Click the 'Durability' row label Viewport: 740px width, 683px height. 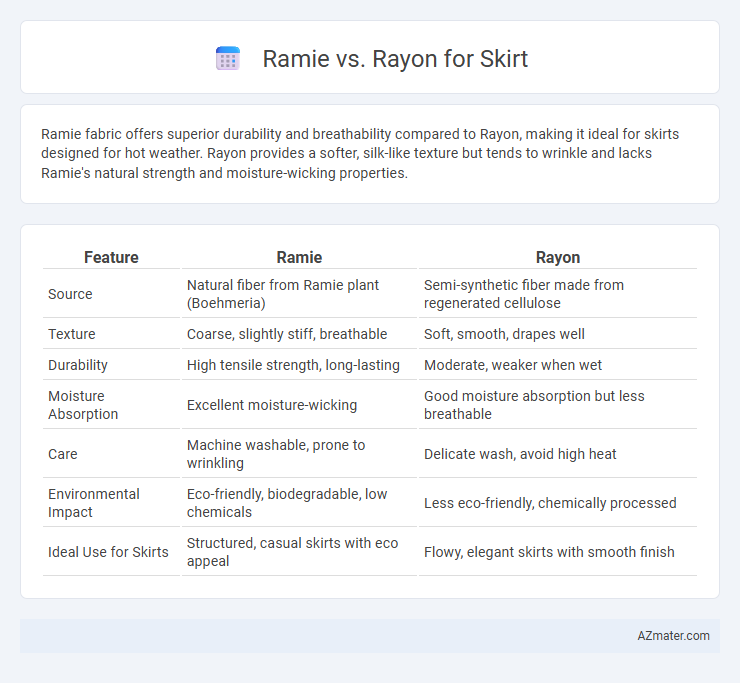(x=78, y=365)
